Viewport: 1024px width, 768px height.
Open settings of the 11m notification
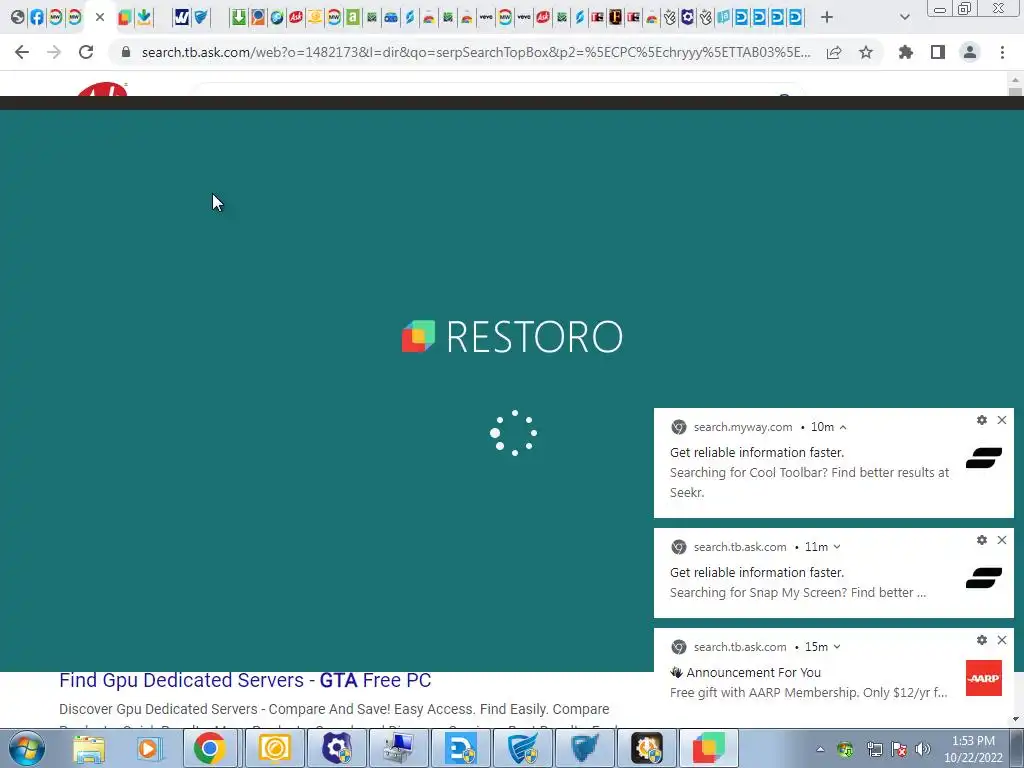point(982,540)
